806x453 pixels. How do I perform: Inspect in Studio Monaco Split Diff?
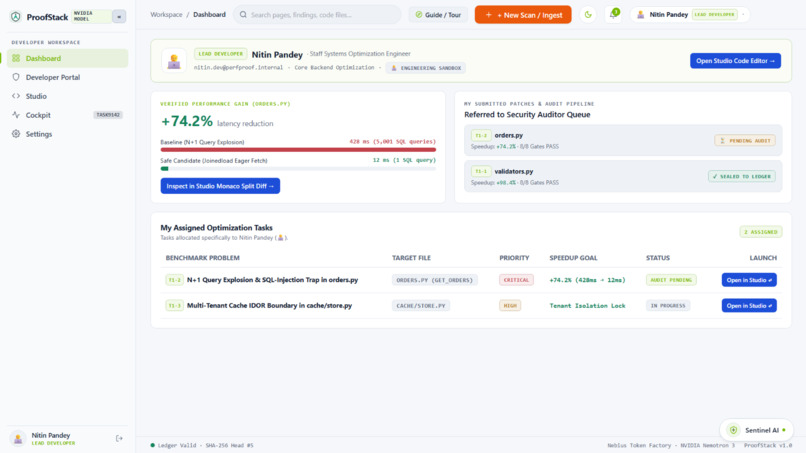220,186
